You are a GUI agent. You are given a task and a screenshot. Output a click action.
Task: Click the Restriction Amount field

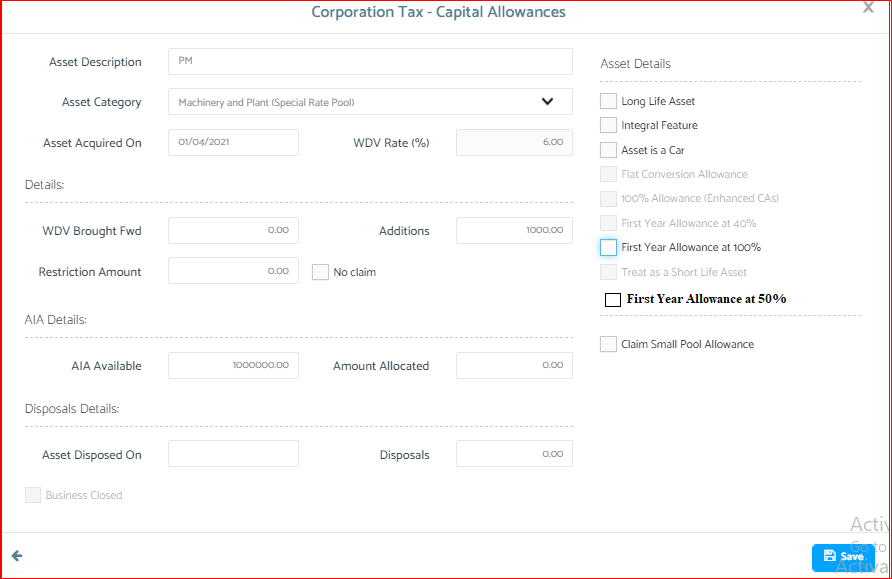(x=233, y=271)
